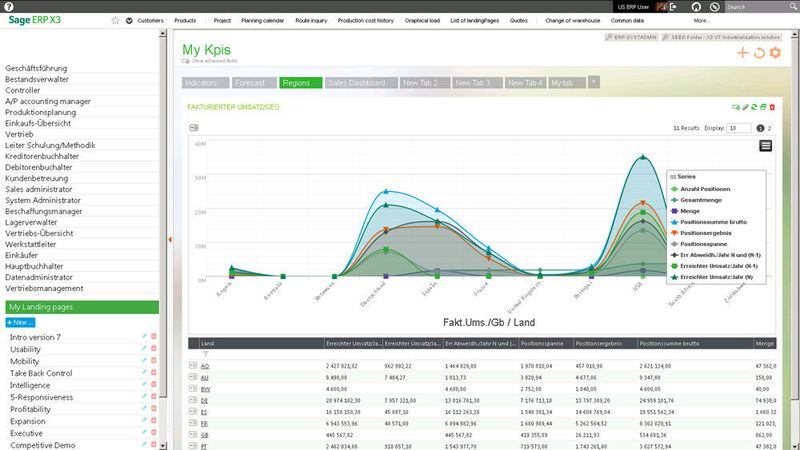This screenshot has height=450, width=800.
Task: Open the Take Back Control landing page
Action: click(41, 373)
